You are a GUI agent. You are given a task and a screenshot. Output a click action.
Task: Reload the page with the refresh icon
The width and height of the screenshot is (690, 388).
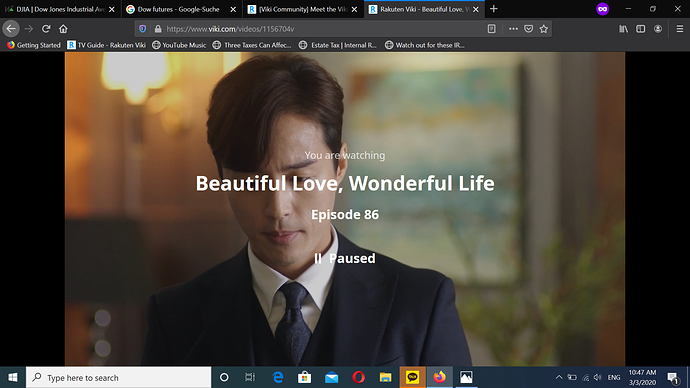(x=46, y=29)
